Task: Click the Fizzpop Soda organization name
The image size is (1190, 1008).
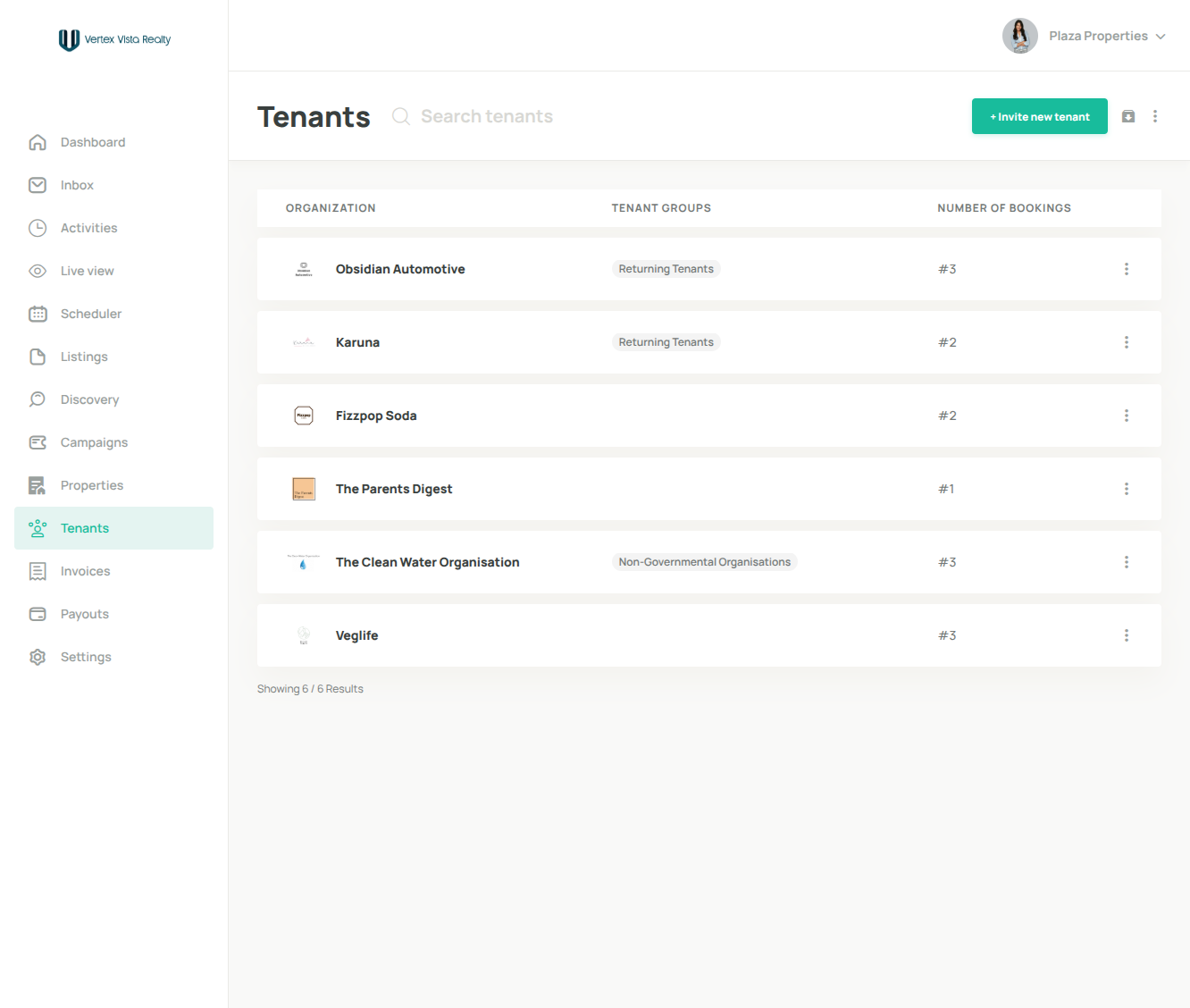Action: (376, 416)
